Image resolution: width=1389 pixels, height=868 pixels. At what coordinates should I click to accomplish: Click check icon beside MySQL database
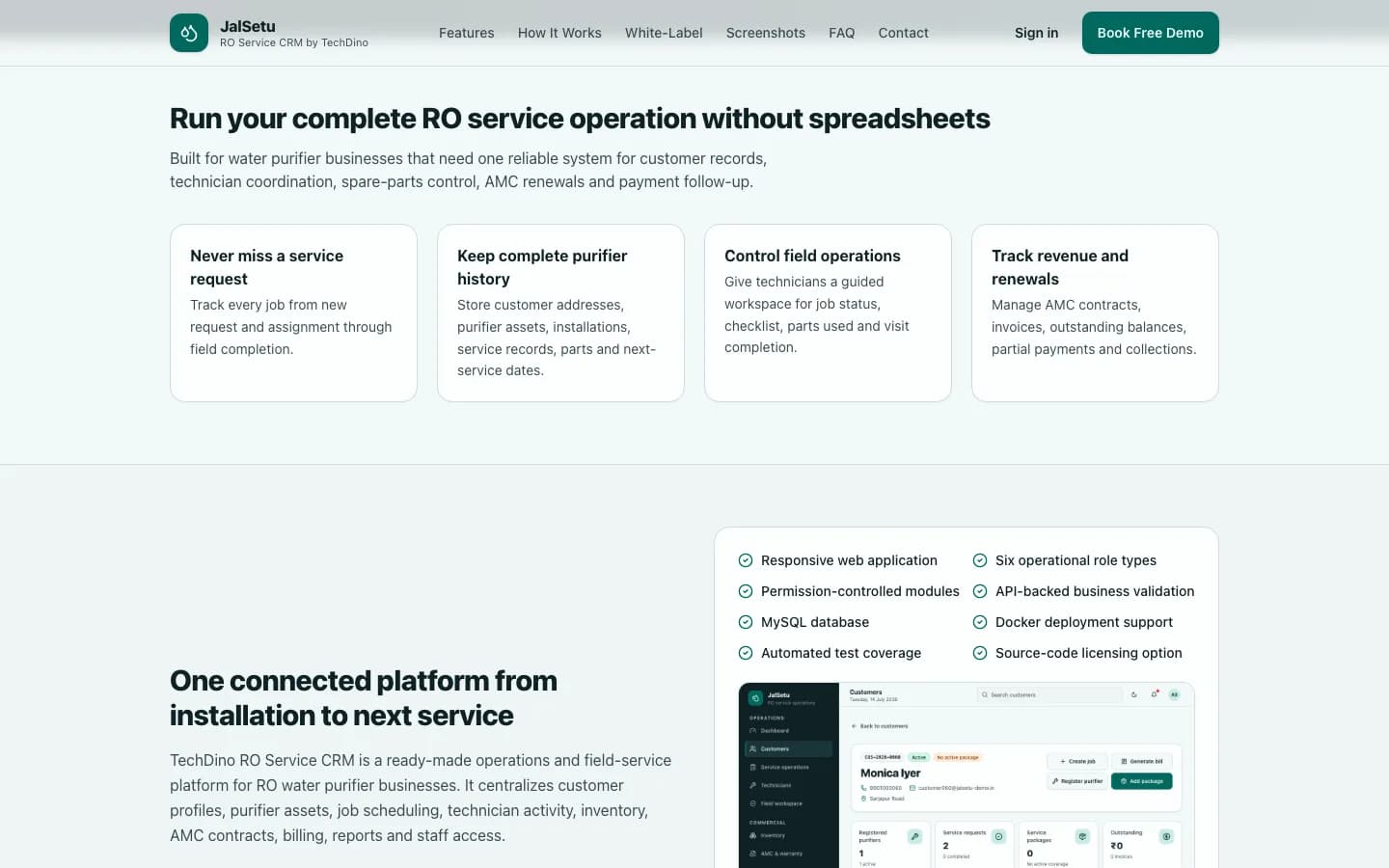746,622
